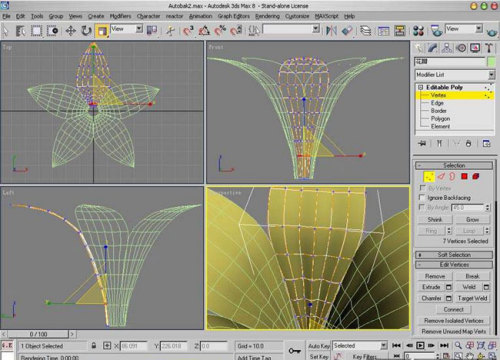The width and height of the screenshot is (500, 360).
Task: Click the Mirror tool icon
Action: (x=331, y=31)
